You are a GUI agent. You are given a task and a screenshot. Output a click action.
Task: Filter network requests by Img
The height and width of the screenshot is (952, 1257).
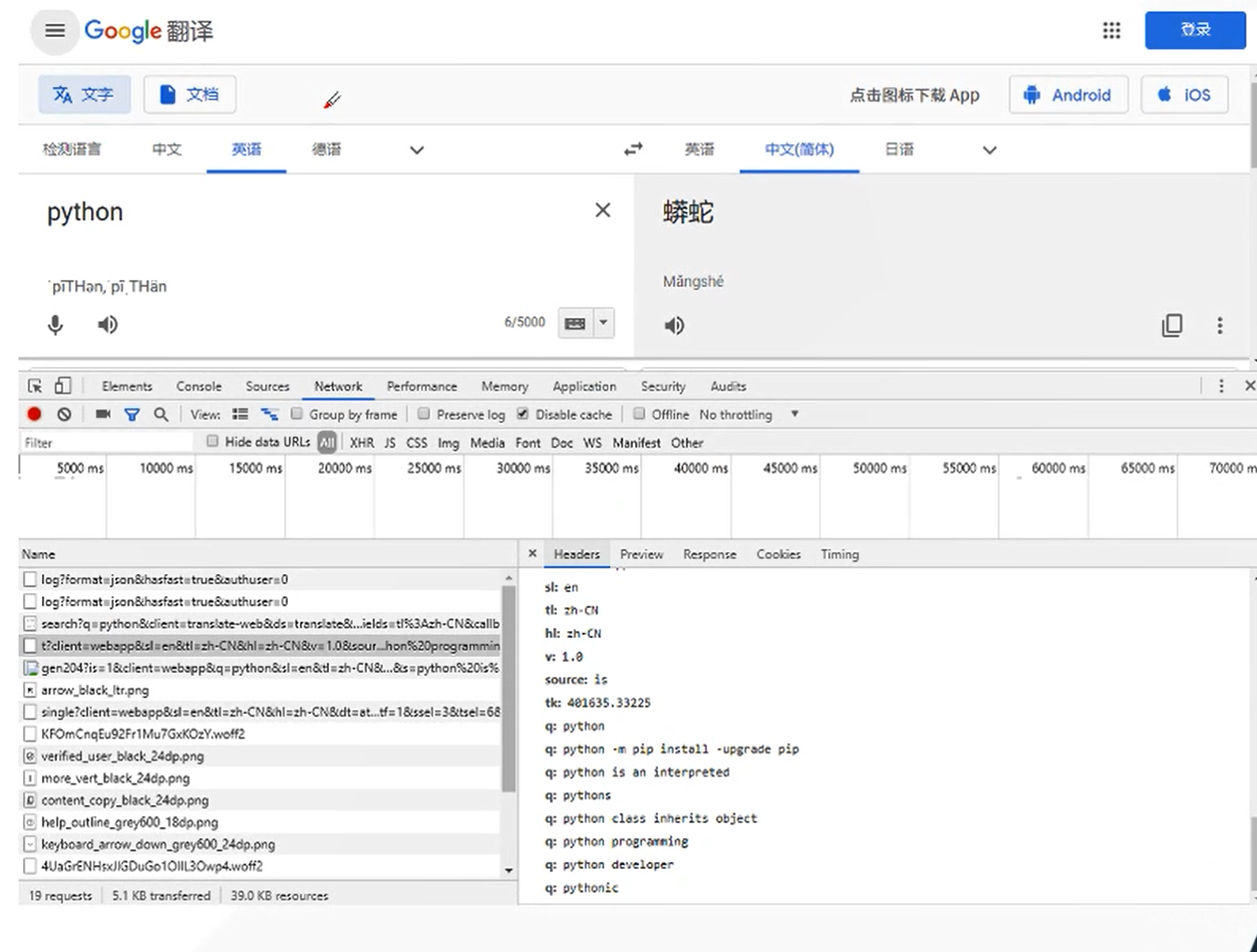coord(449,443)
